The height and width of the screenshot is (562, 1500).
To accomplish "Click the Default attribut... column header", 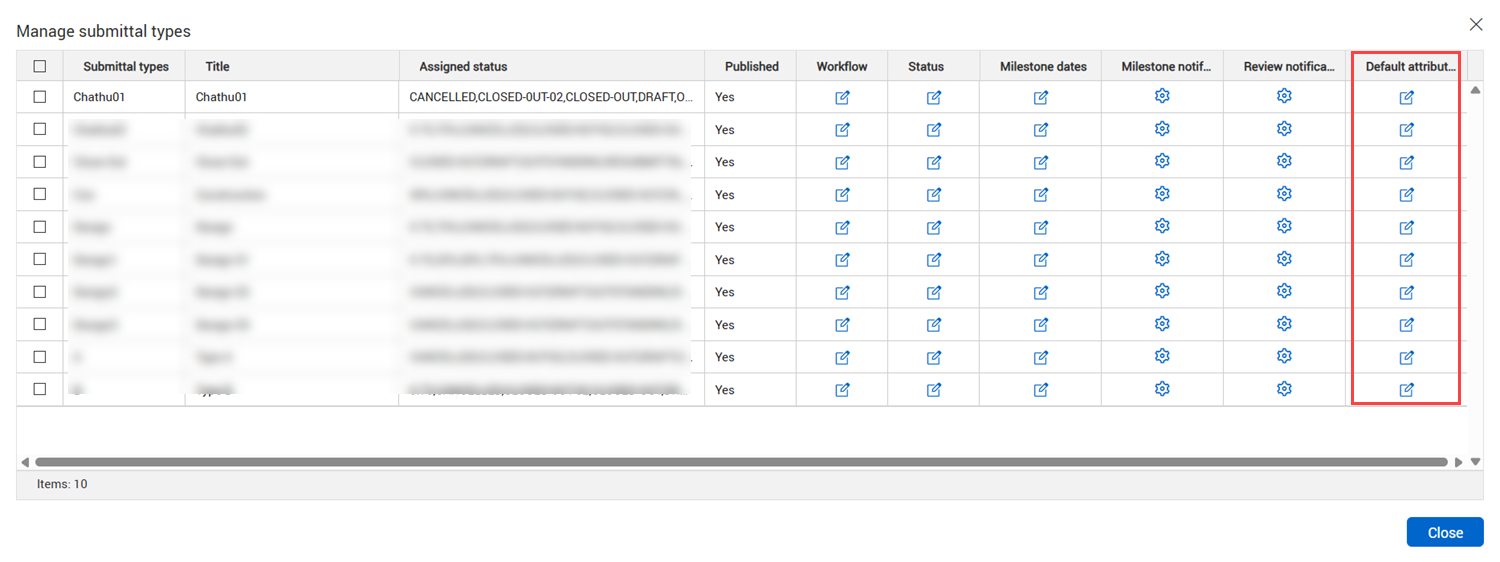I will pos(1411,66).
